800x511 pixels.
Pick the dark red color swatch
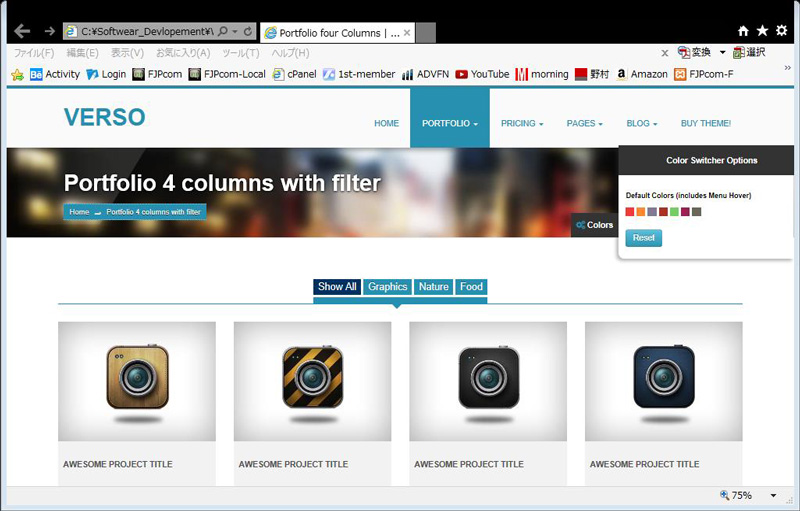pyautogui.click(x=663, y=212)
